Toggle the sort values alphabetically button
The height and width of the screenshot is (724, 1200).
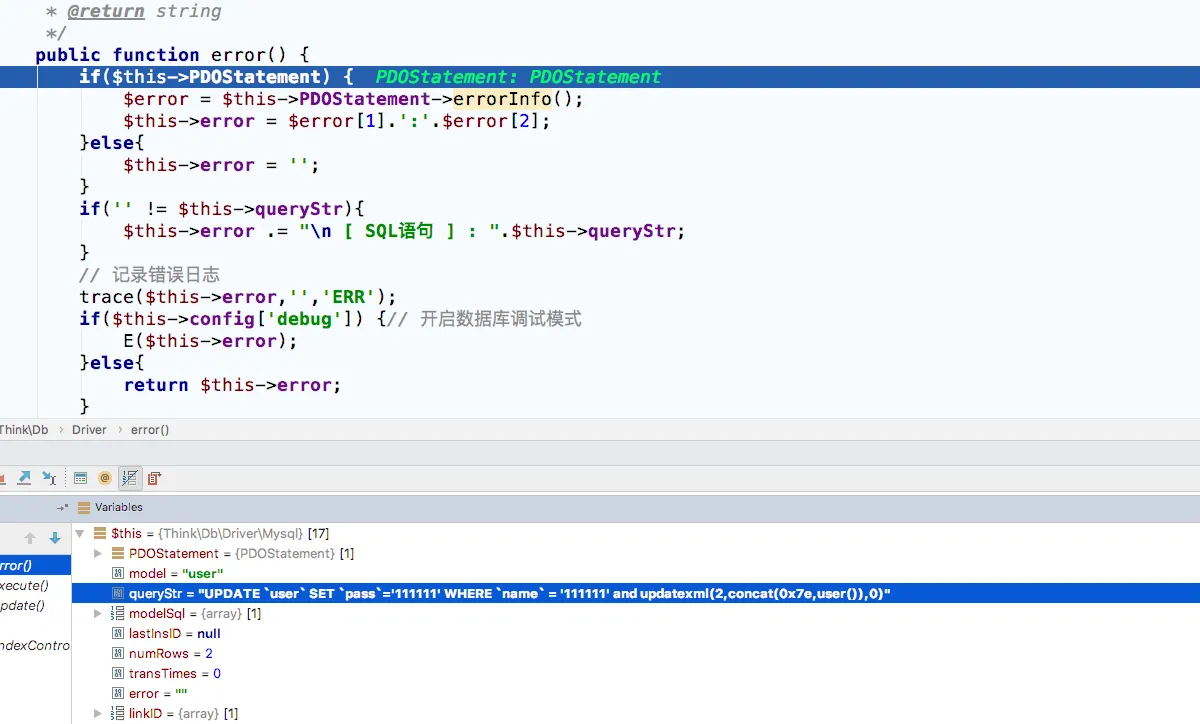click(130, 478)
